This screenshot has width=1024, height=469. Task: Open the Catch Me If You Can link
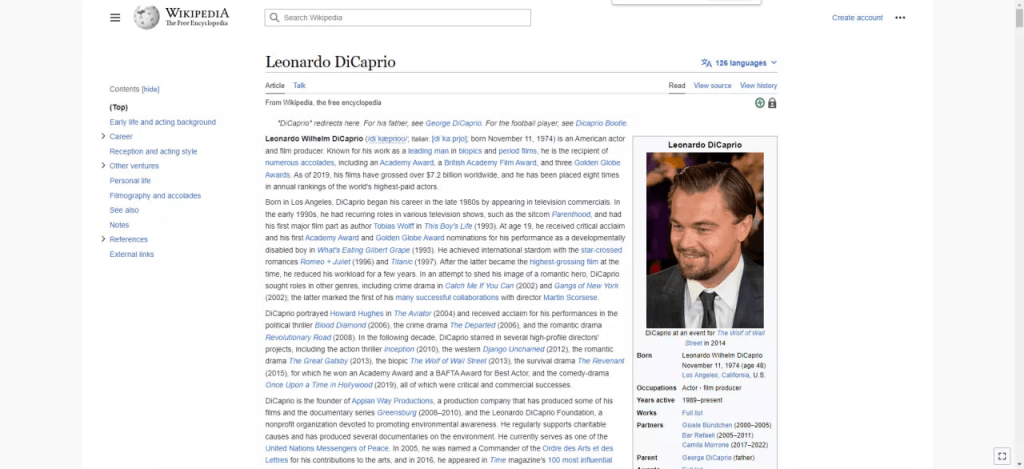[x=479, y=286]
